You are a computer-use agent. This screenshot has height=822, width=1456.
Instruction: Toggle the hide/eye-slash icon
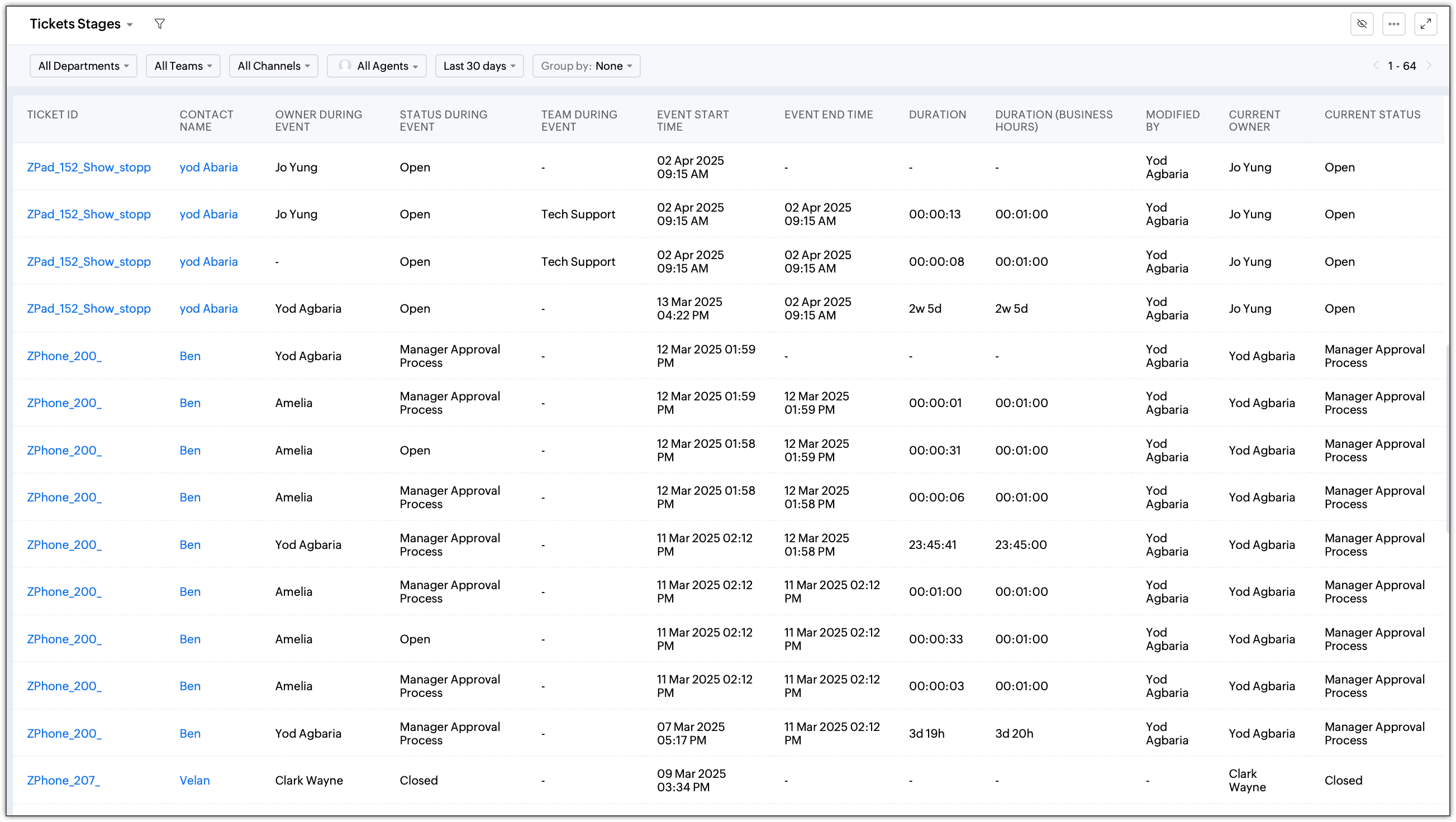coord(1362,23)
